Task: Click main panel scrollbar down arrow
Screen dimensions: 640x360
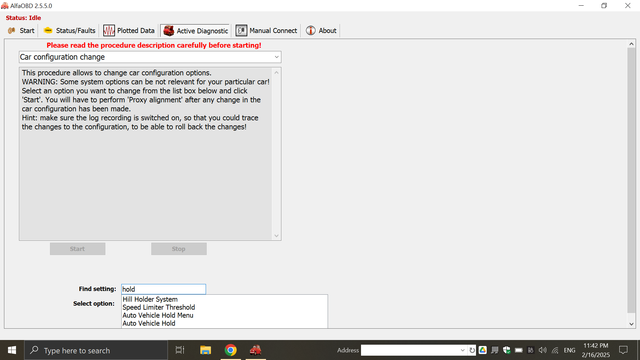Action: (x=631, y=324)
